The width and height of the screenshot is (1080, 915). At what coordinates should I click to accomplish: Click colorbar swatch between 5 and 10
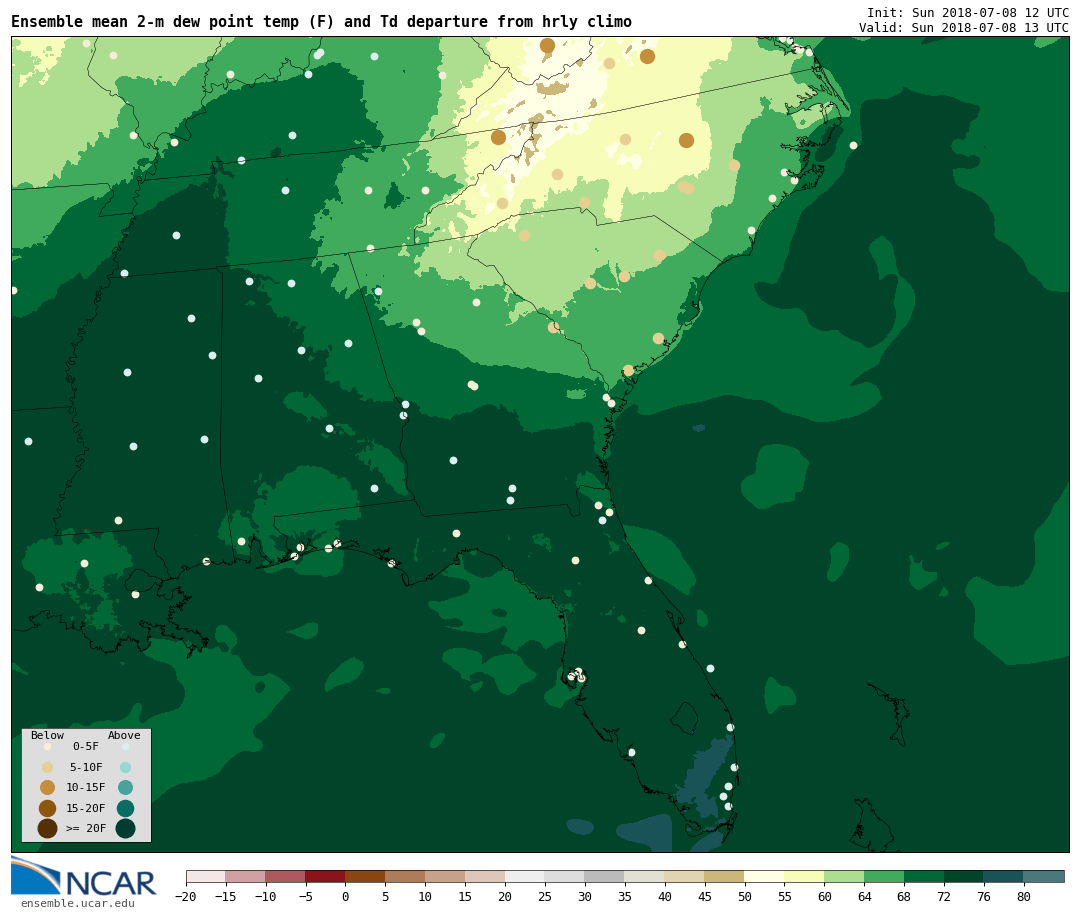(406, 877)
